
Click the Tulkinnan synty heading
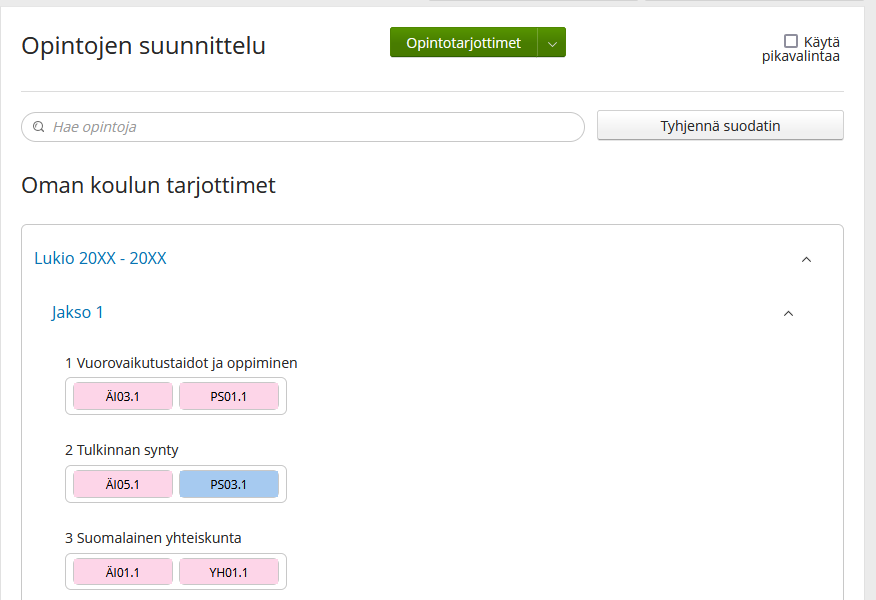pyautogui.click(x=122, y=450)
